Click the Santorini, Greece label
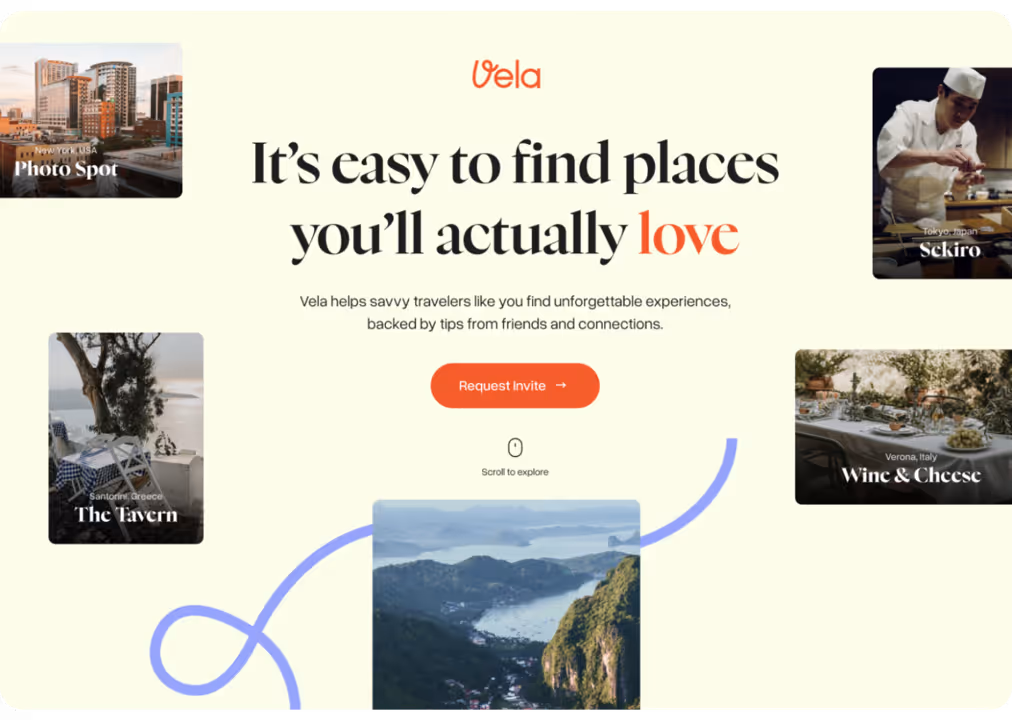Screen dimensions: 1012x720 tap(126, 496)
